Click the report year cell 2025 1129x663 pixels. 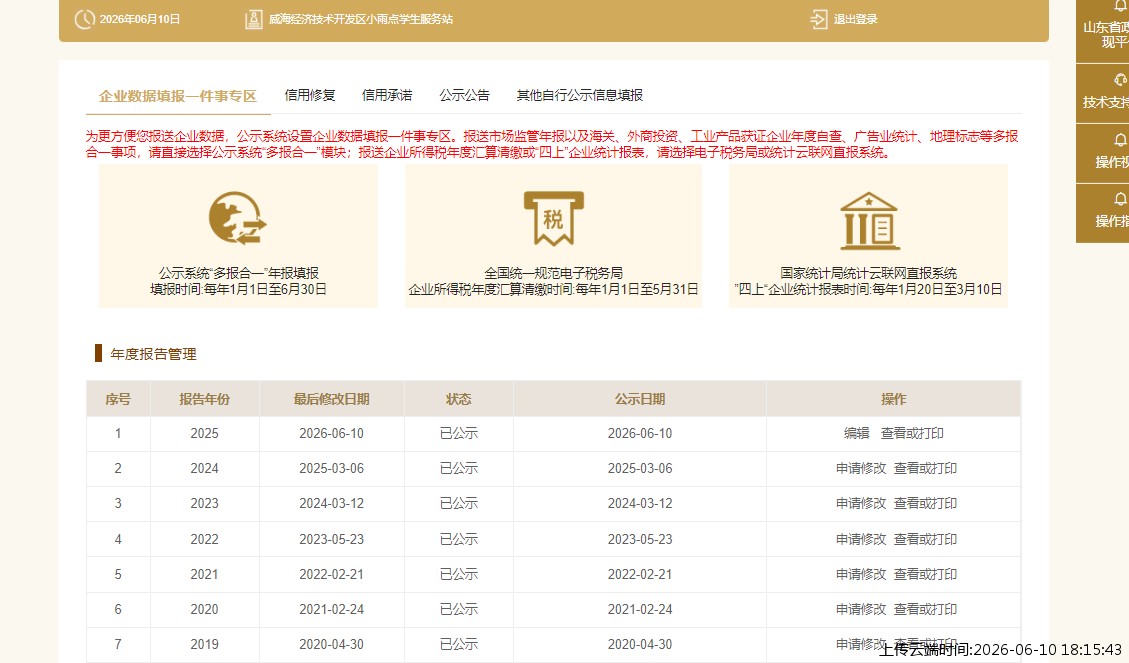204,433
